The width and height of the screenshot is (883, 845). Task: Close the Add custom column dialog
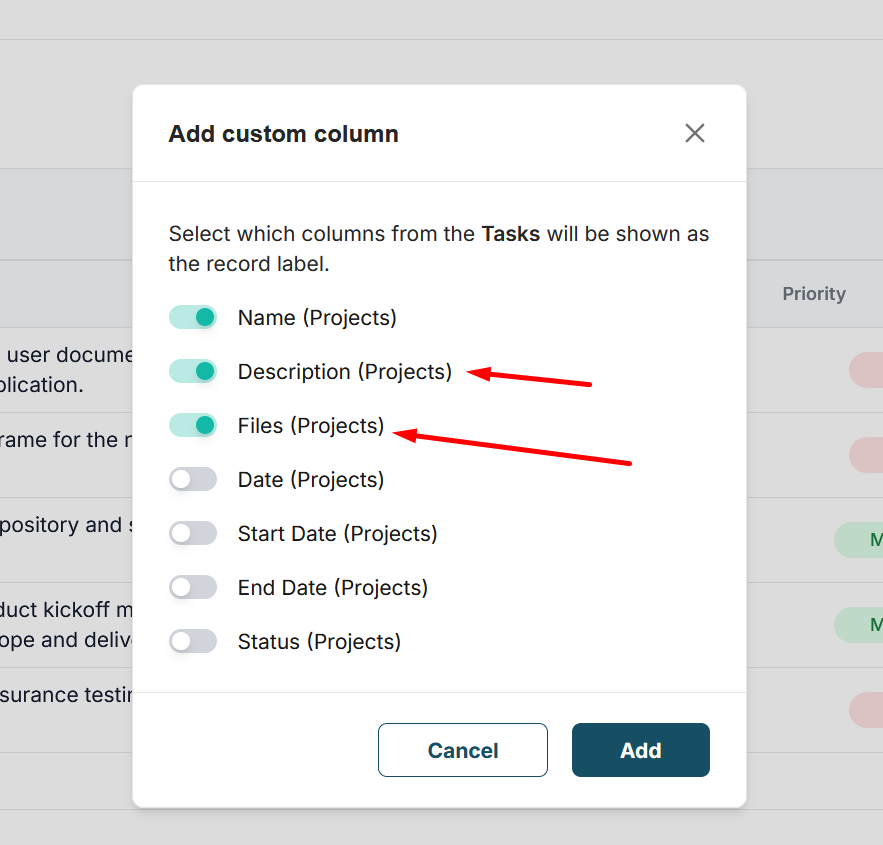695,133
